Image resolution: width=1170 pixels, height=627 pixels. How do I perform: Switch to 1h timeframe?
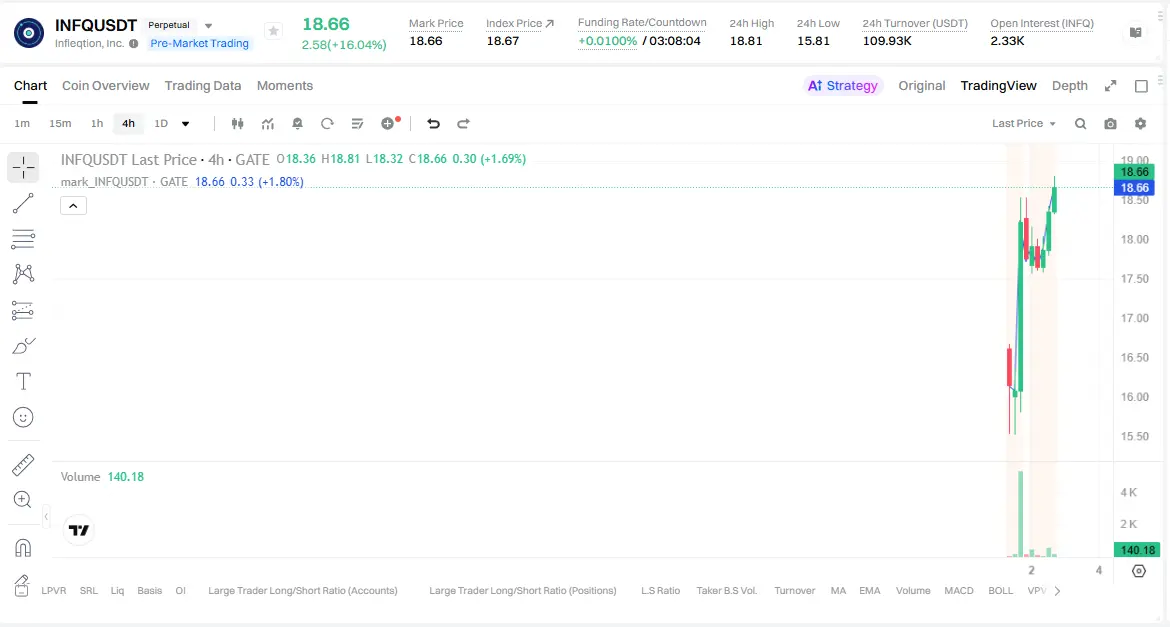(x=97, y=123)
